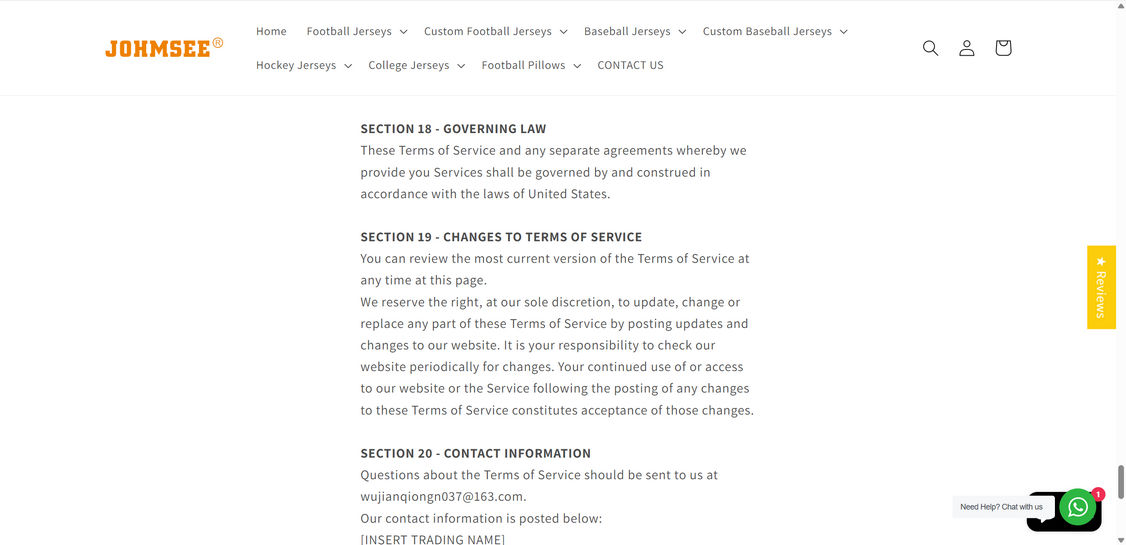Open the CONTACT US page
Viewport: 1126px width, 545px height.
click(630, 65)
